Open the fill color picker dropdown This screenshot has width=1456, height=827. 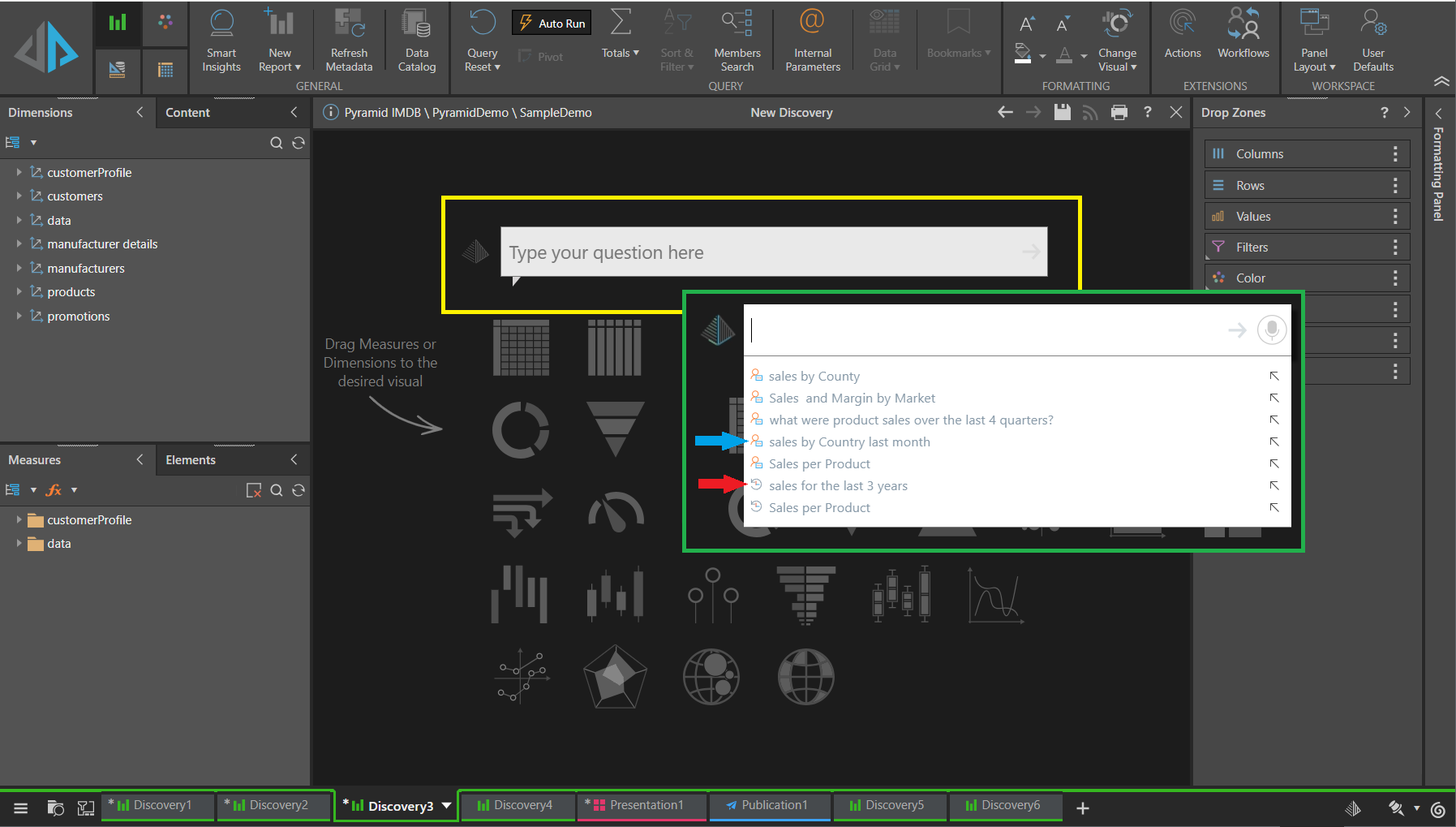point(1042,57)
